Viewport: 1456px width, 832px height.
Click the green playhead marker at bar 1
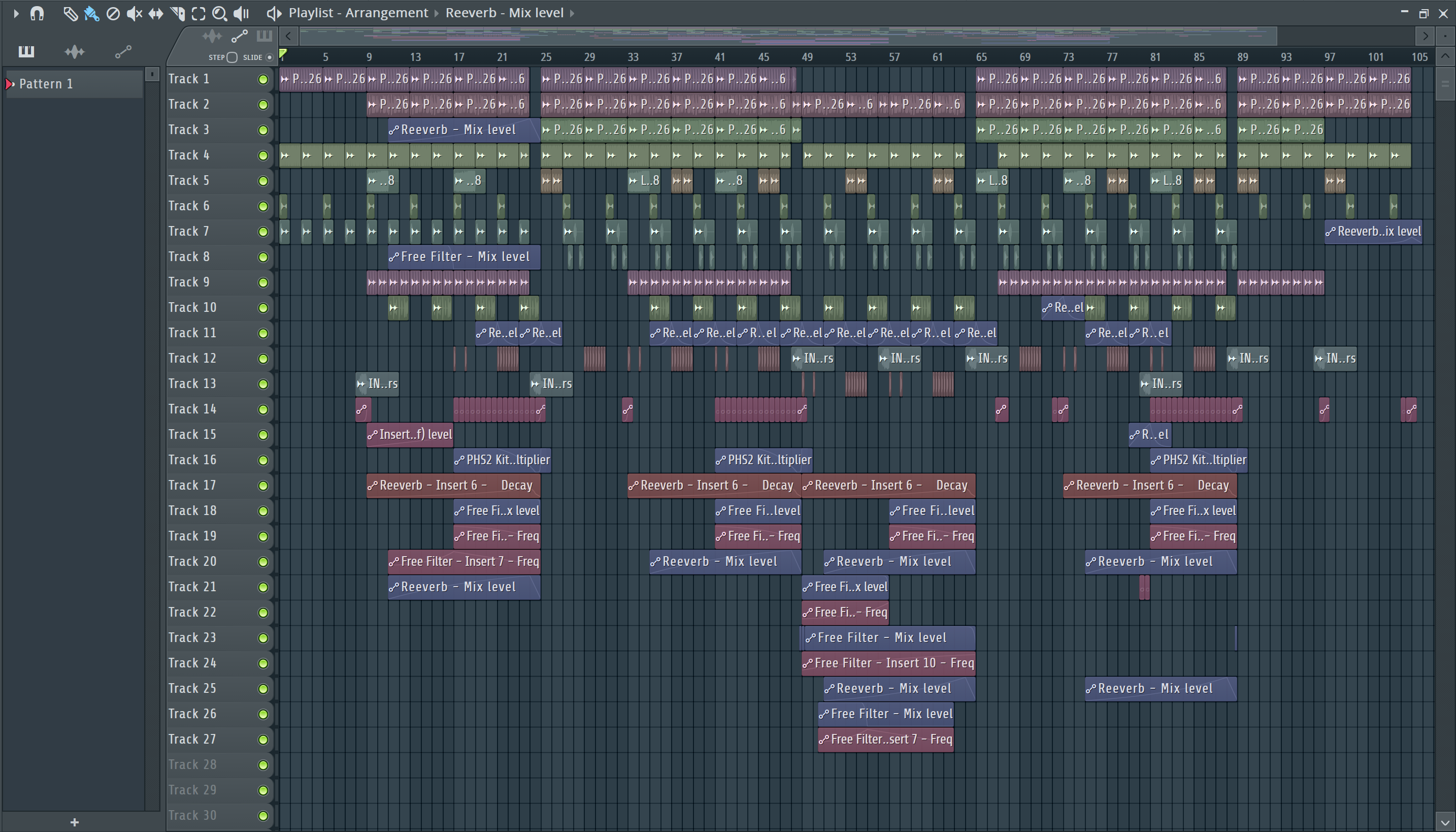coord(283,54)
